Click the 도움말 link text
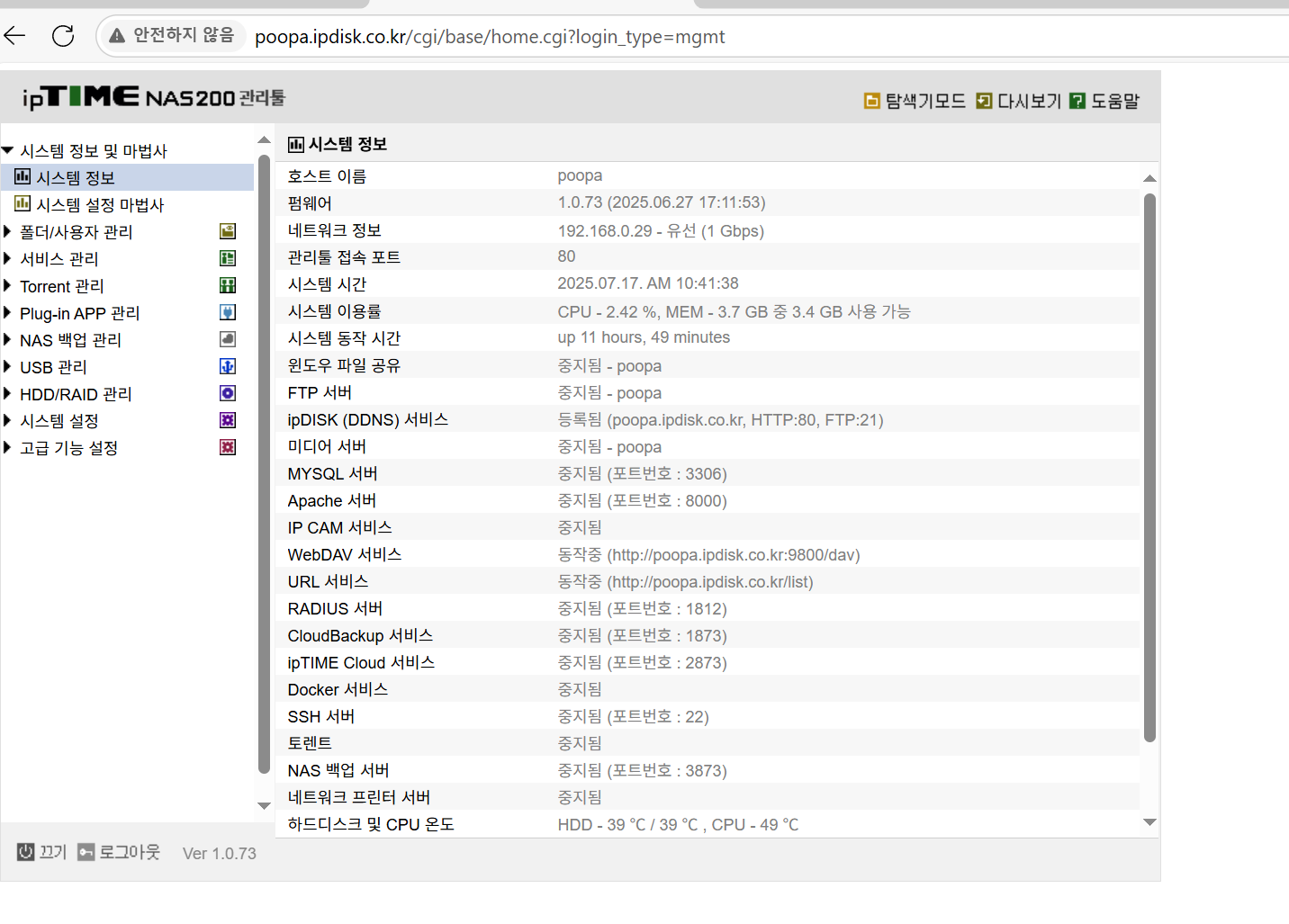1289x924 pixels. coord(1115,101)
